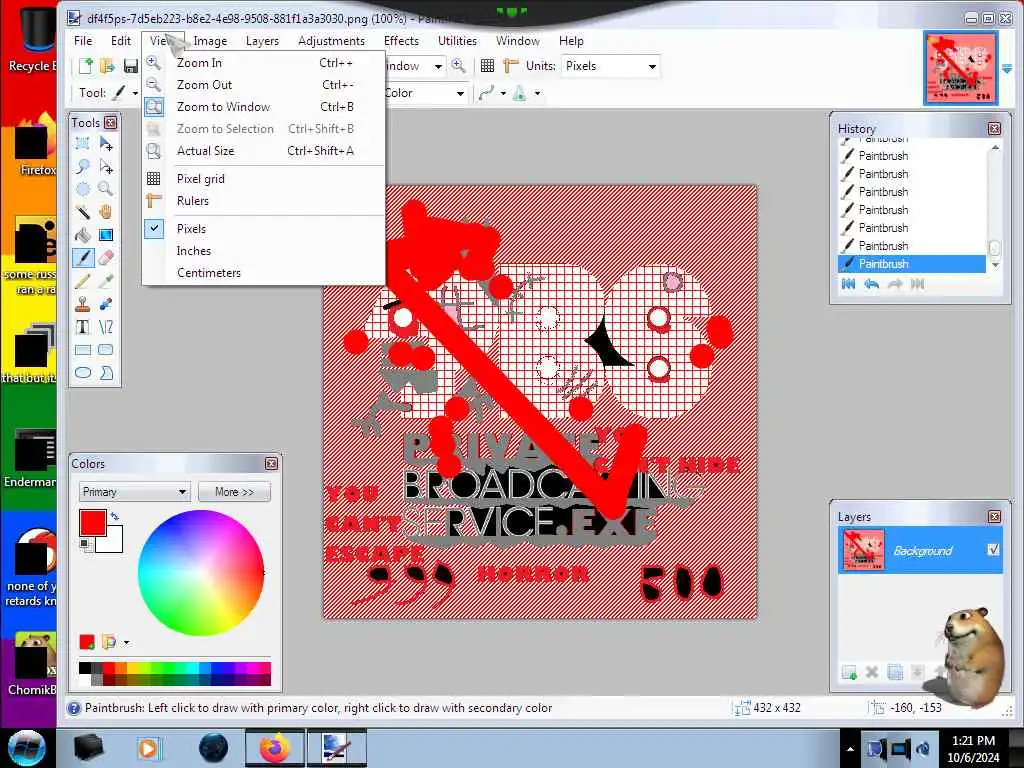Image resolution: width=1024 pixels, height=768 pixels.
Task: Select the Rounded Rectangle tool
Action: 106,350
